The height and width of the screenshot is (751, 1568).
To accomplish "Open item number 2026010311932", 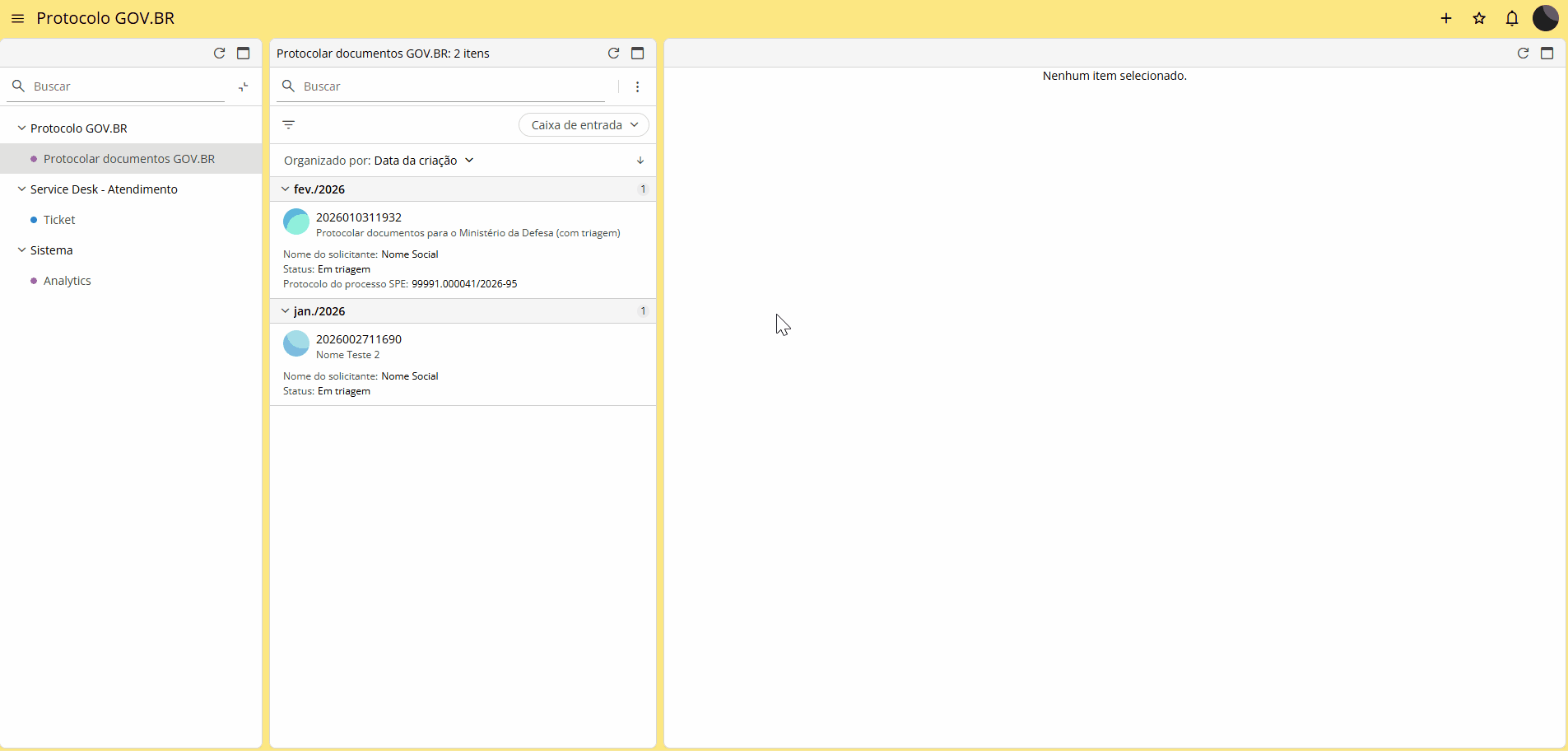I will coord(359,217).
